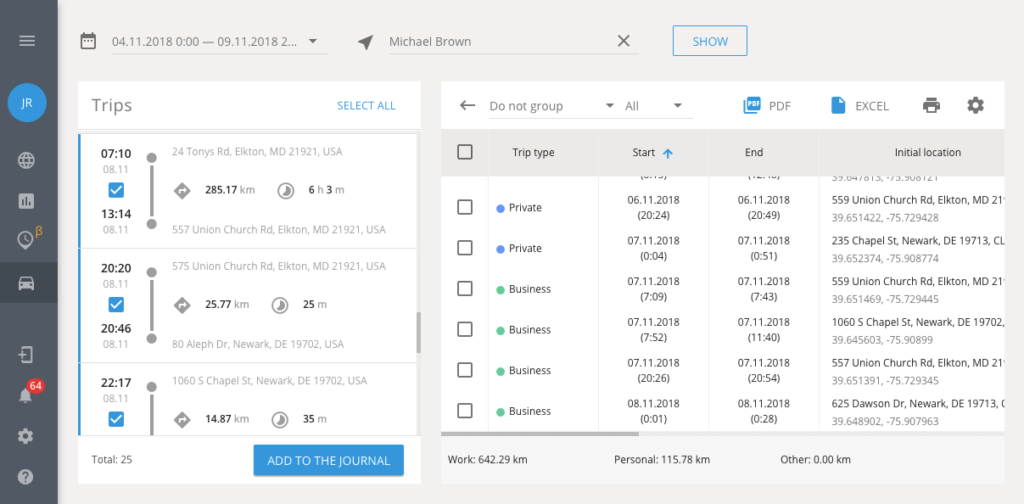Clear the Michael Brown object field
The width and height of the screenshot is (1024, 504).
tap(624, 41)
